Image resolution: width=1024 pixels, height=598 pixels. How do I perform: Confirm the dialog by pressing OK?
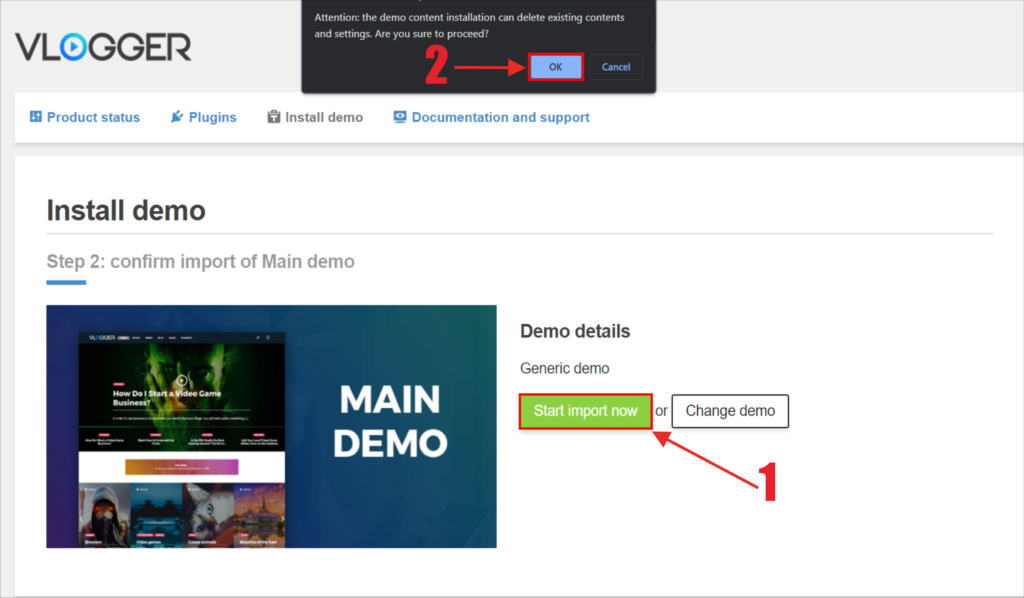pos(555,67)
